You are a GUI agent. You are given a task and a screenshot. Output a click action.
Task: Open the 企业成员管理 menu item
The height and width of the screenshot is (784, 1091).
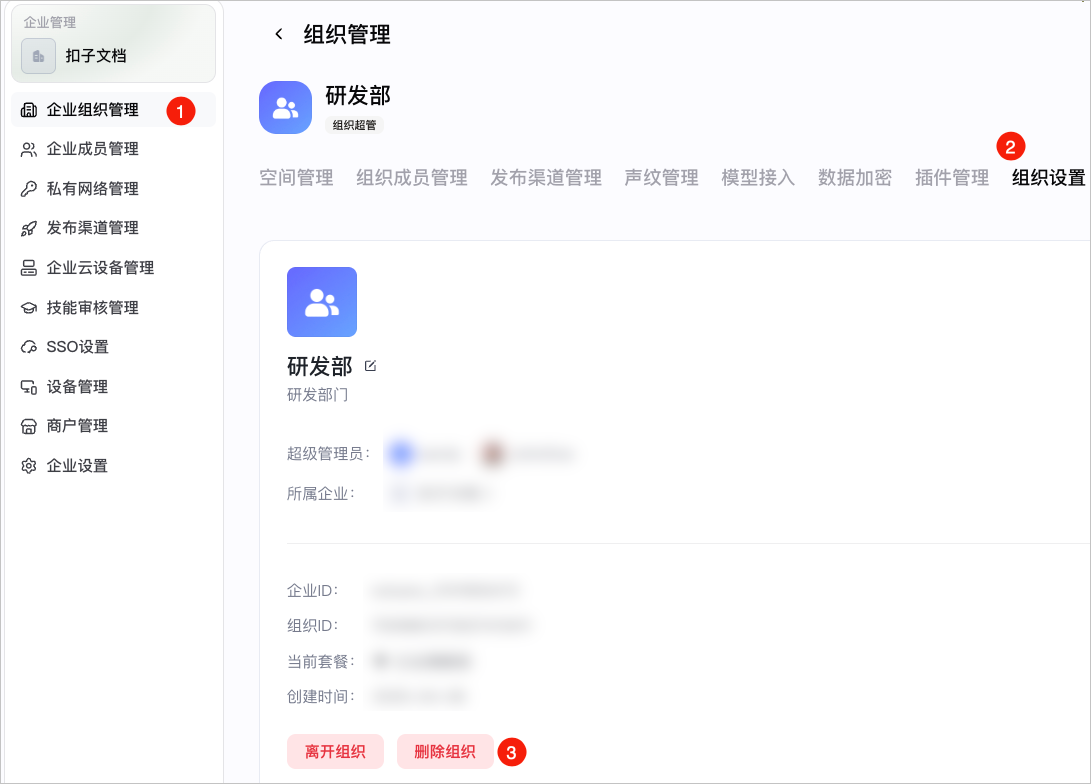coord(113,149)
